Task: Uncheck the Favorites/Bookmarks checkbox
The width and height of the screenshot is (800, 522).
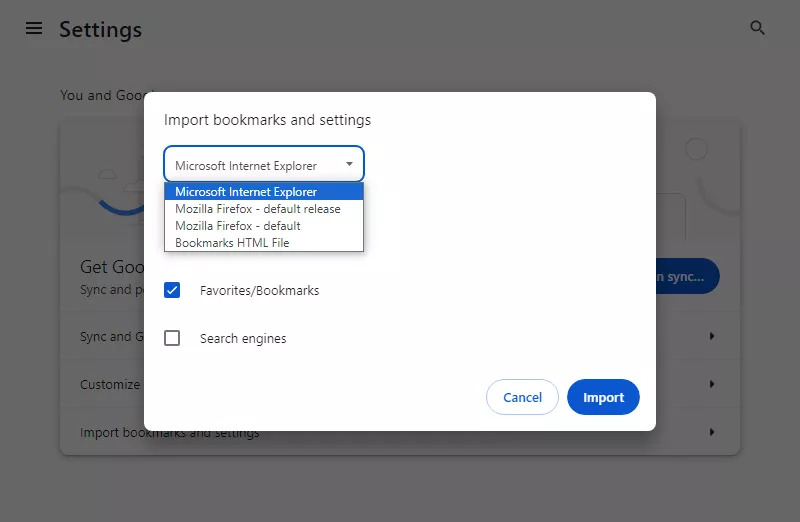Action: click(172, 290)
